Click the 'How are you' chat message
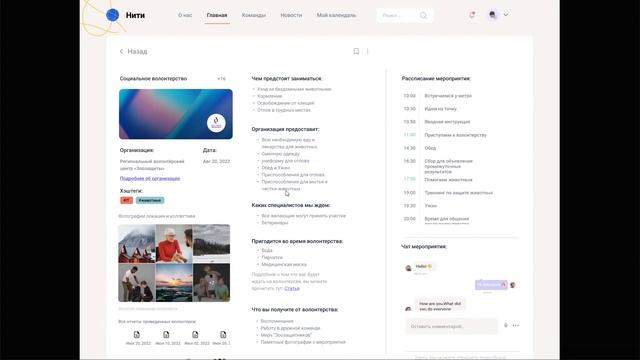 [440, 305]
